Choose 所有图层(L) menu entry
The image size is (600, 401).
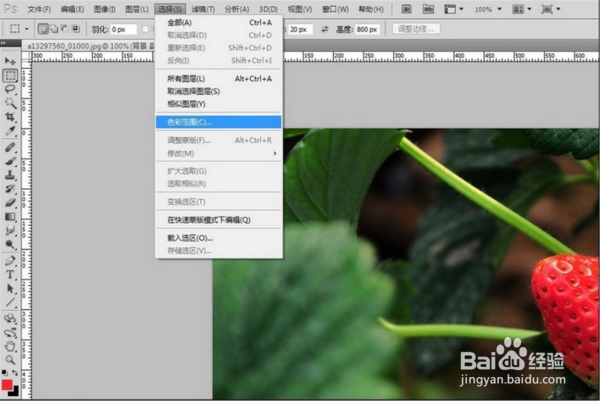pos(219,78)
